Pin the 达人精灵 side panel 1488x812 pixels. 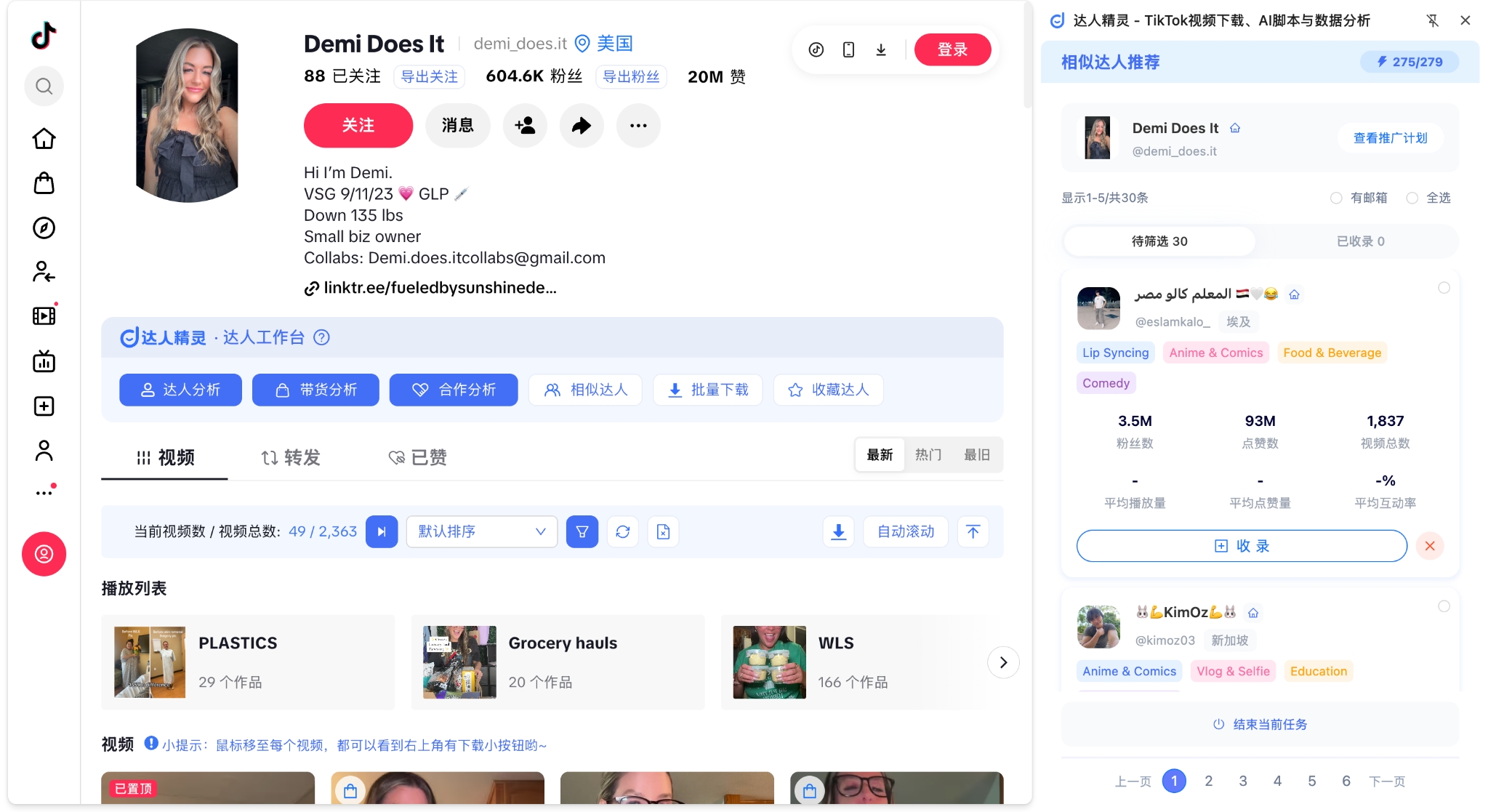[x=1433, y=20]
